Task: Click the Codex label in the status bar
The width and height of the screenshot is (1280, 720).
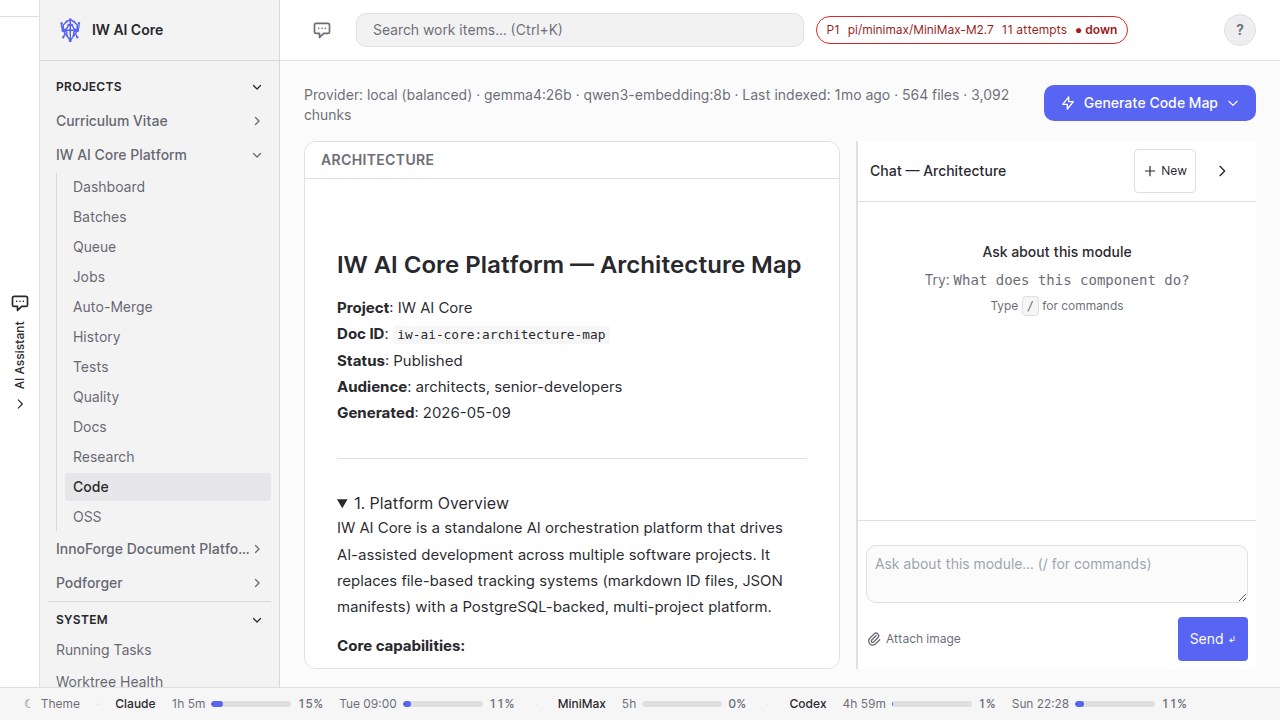Action: (808, 704)
